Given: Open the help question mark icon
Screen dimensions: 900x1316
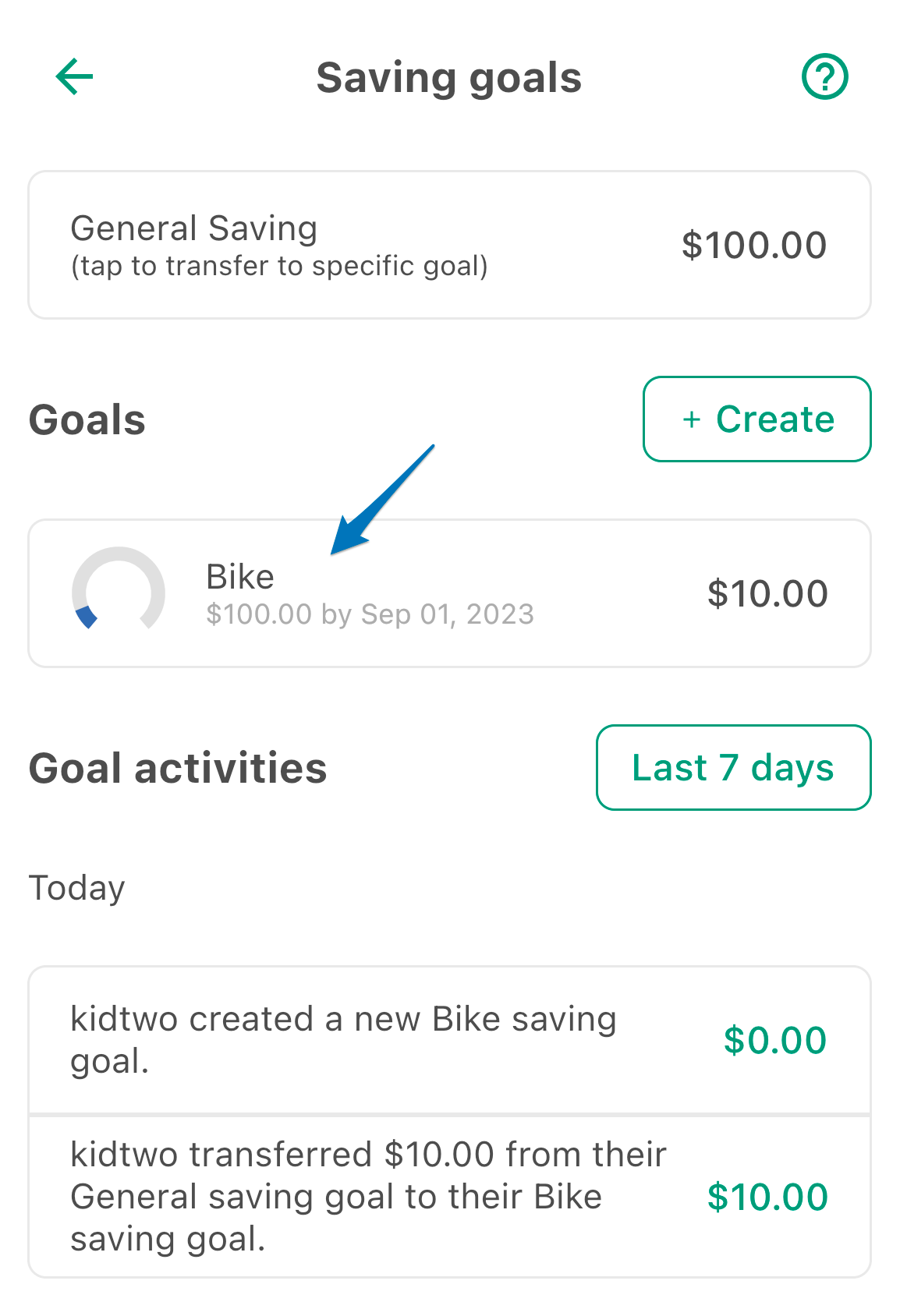Looking at the screenshot, I should (825, 76).
